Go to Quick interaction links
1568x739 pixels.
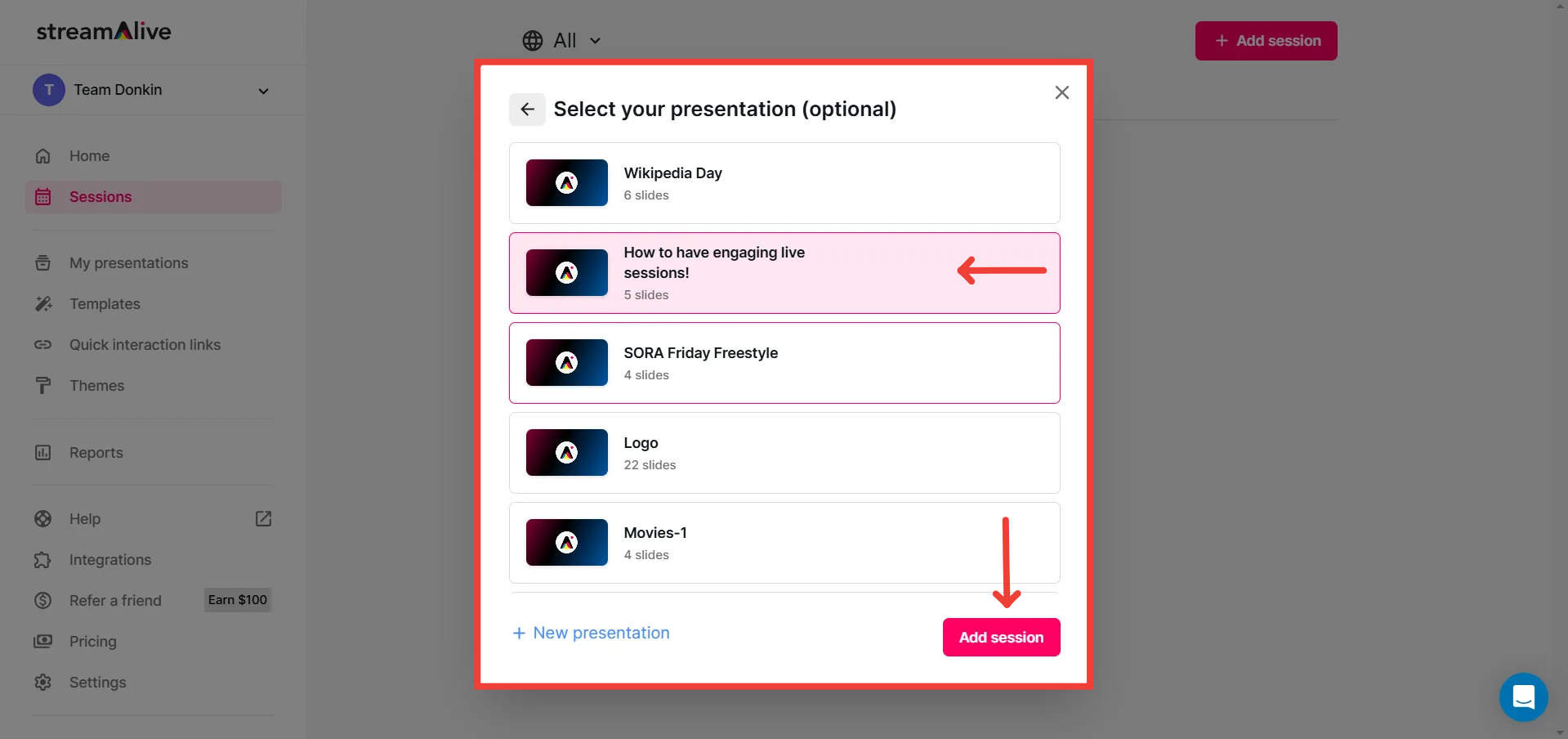click(x=145, y=345)
